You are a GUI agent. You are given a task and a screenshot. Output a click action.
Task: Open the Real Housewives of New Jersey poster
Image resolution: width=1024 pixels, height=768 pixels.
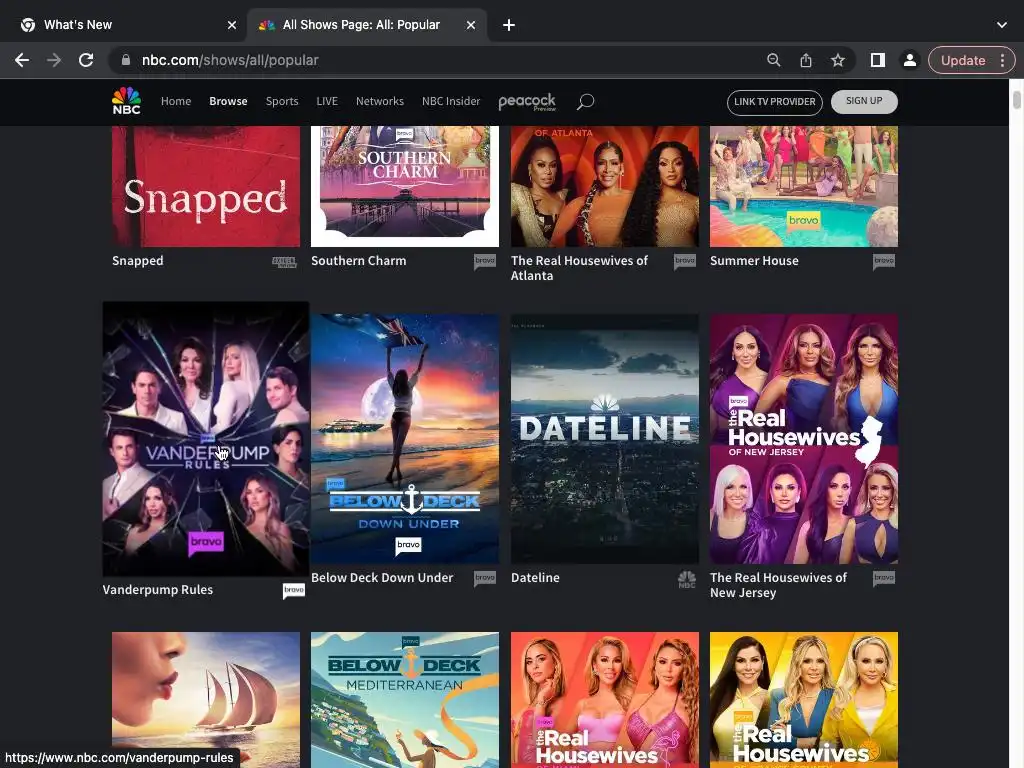[x=804, y=439]
